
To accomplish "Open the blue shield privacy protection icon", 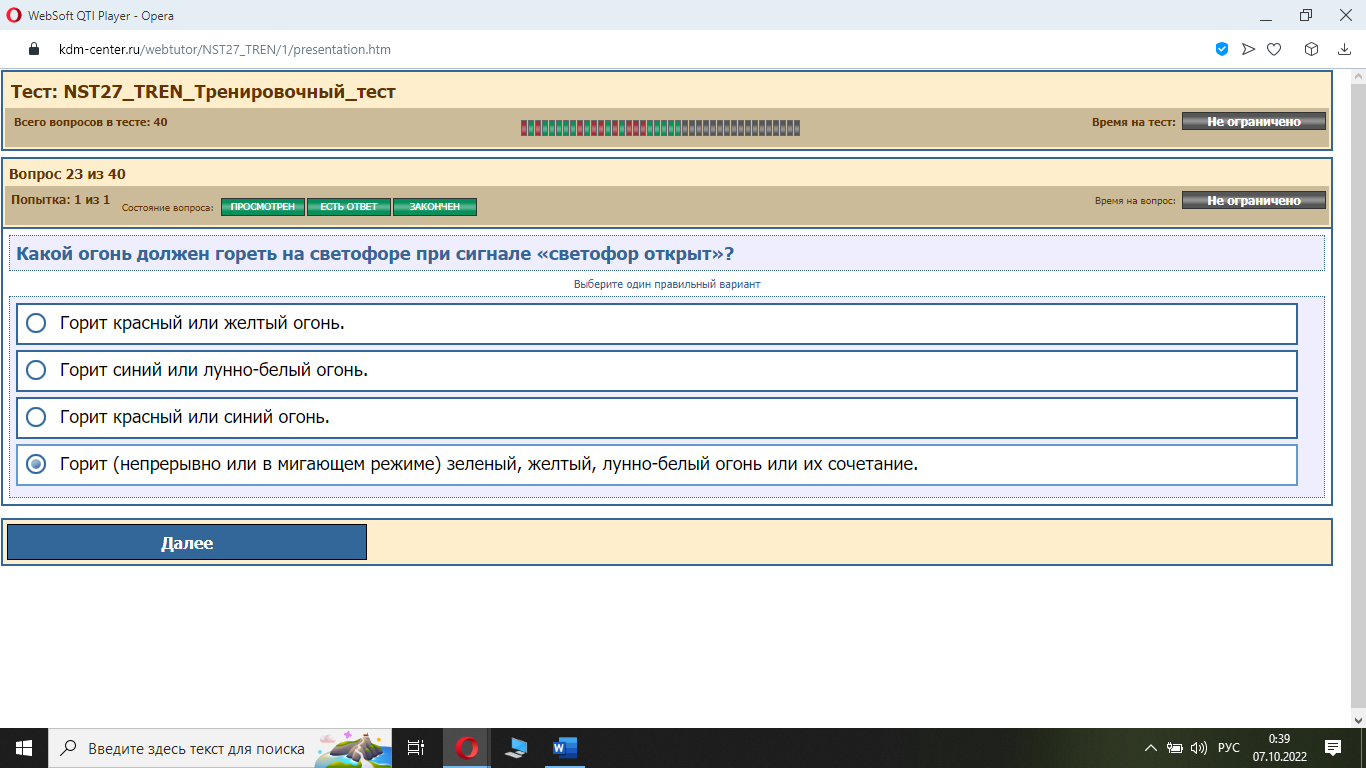I will (1222, 49).
